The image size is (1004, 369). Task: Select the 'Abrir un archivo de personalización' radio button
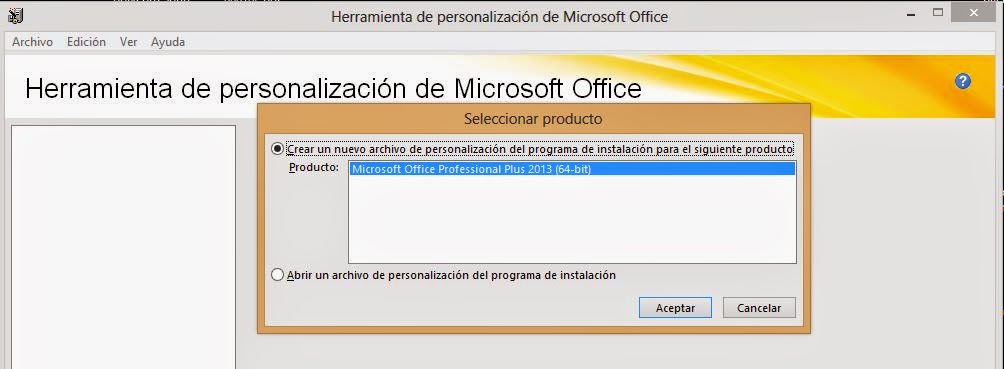click(x=277, y=275)
